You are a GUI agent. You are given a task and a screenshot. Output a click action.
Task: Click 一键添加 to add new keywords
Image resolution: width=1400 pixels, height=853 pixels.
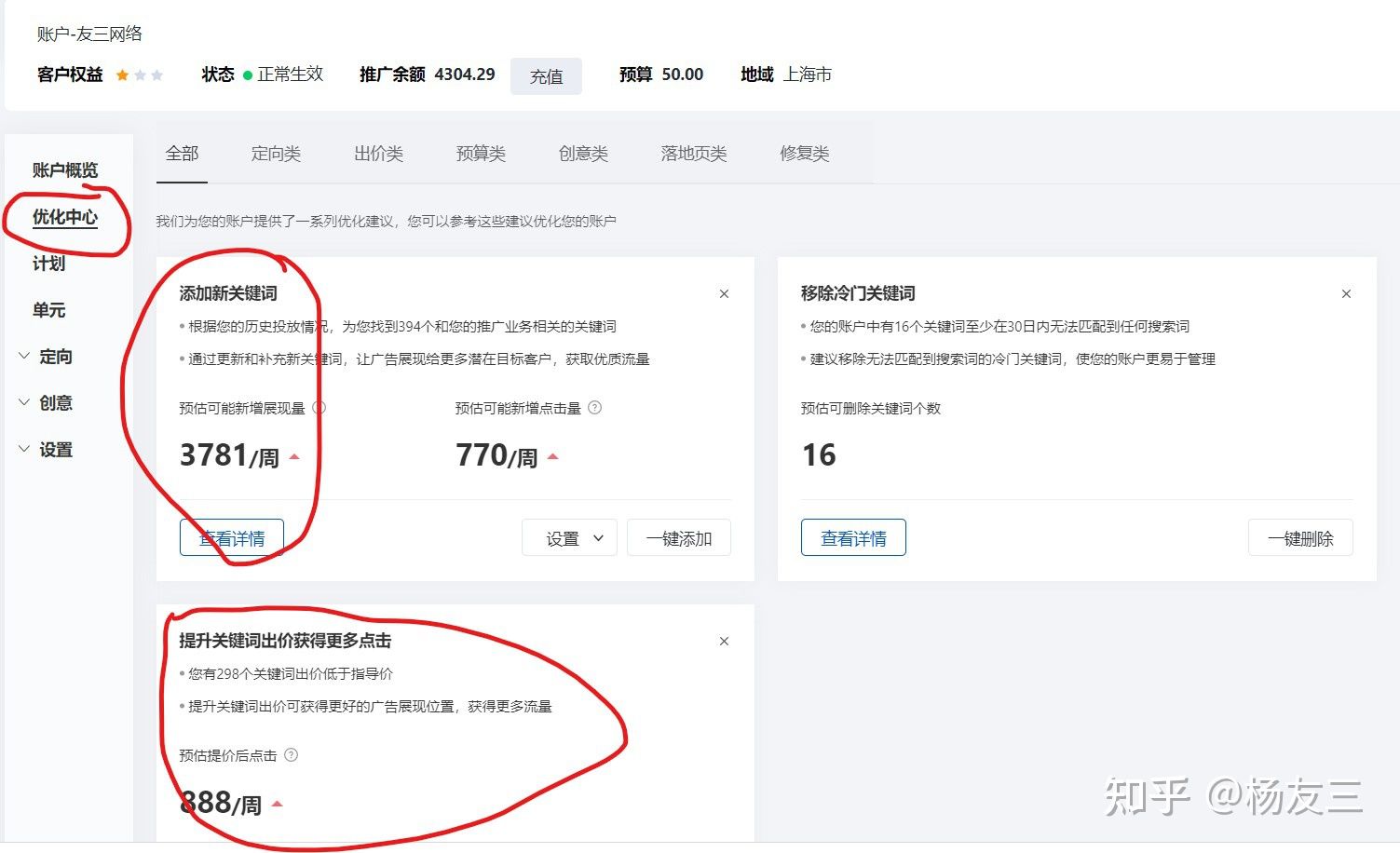coord(679,538)
